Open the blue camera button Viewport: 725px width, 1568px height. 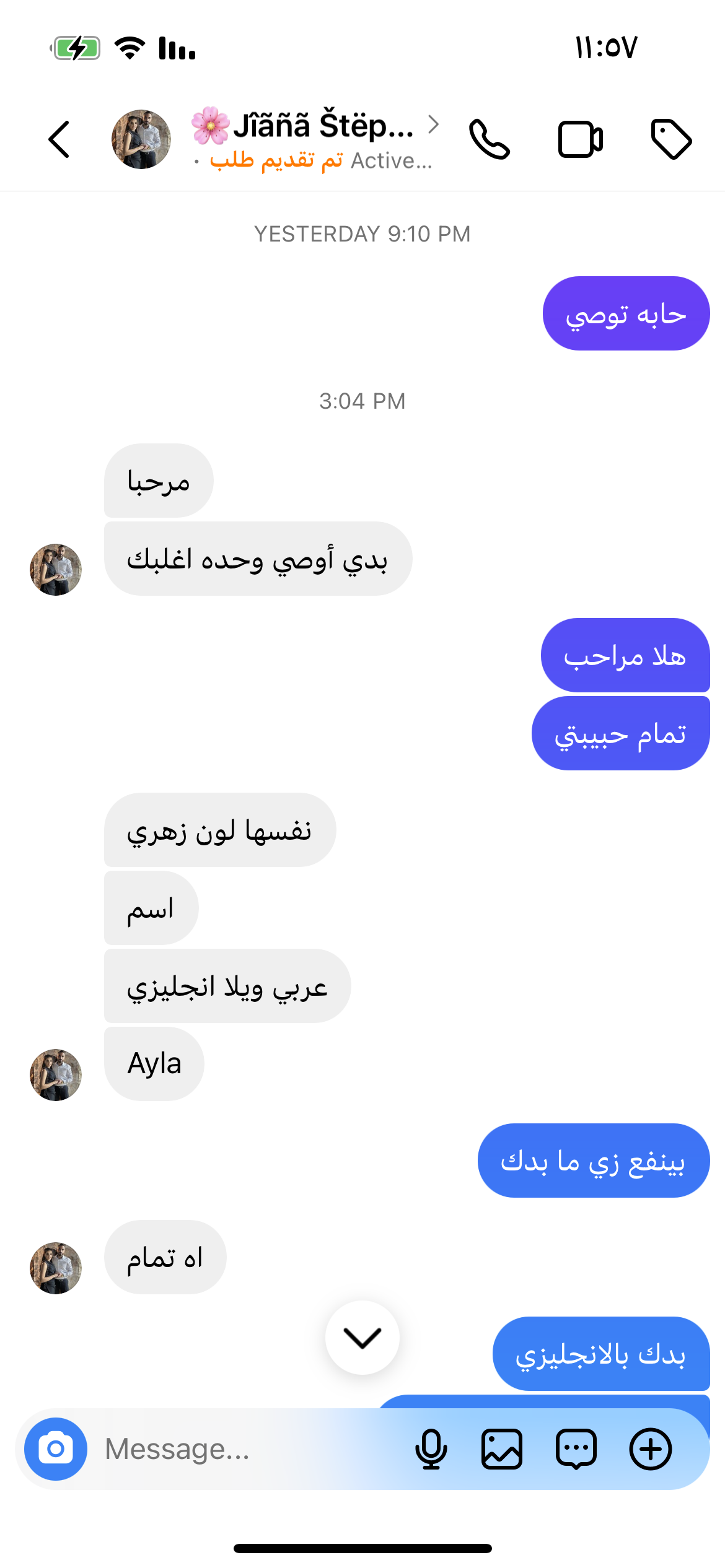56,1449
